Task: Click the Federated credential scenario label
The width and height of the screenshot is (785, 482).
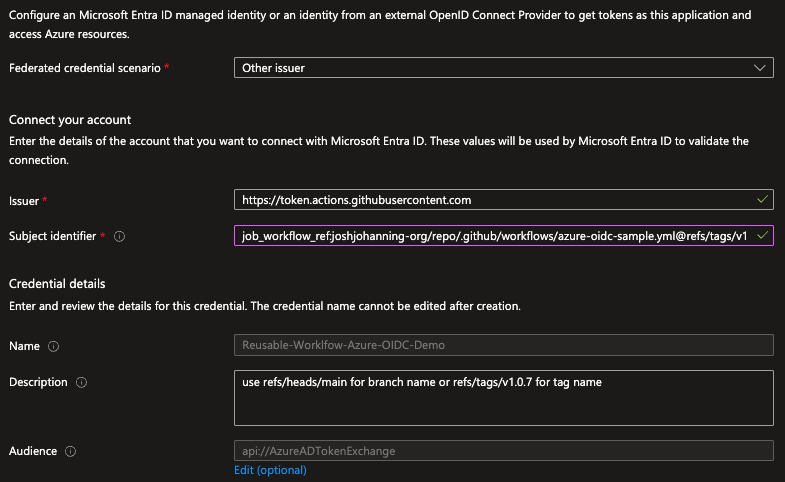Action: tap(84, 68)
